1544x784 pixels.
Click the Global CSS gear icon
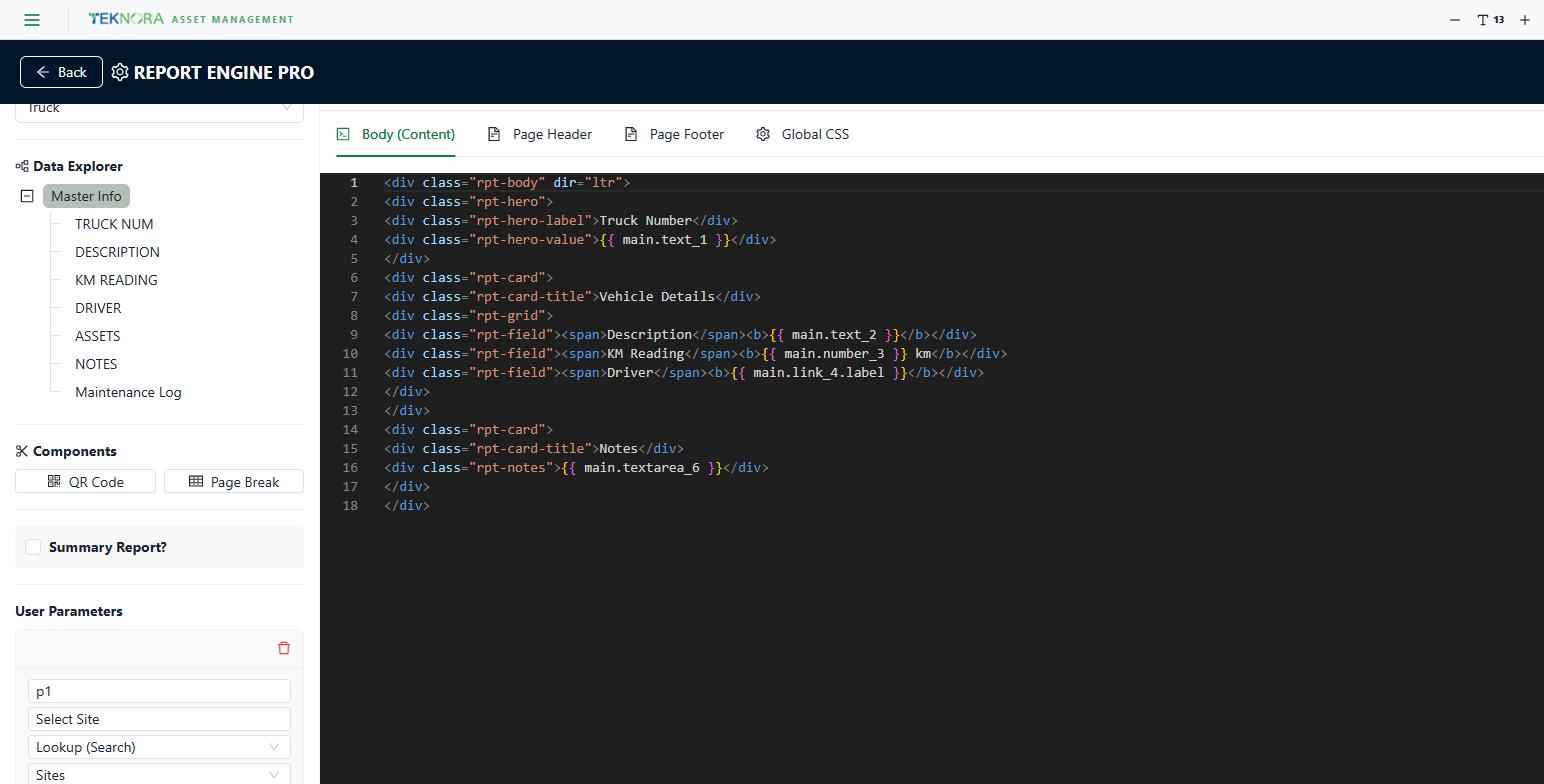[x=763, y=134]
